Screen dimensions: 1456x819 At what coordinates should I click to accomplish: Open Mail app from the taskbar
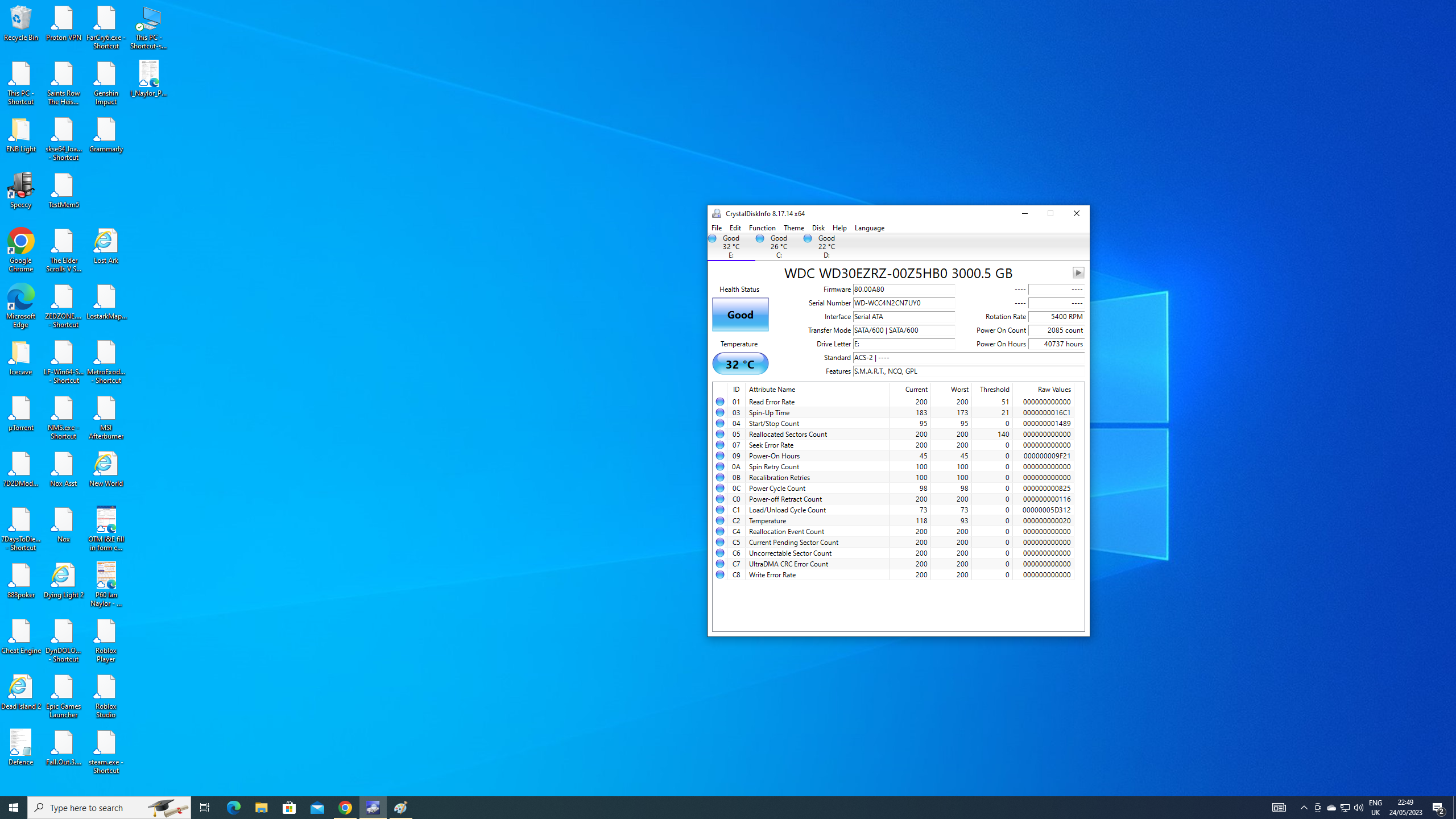tap(317, 808)
